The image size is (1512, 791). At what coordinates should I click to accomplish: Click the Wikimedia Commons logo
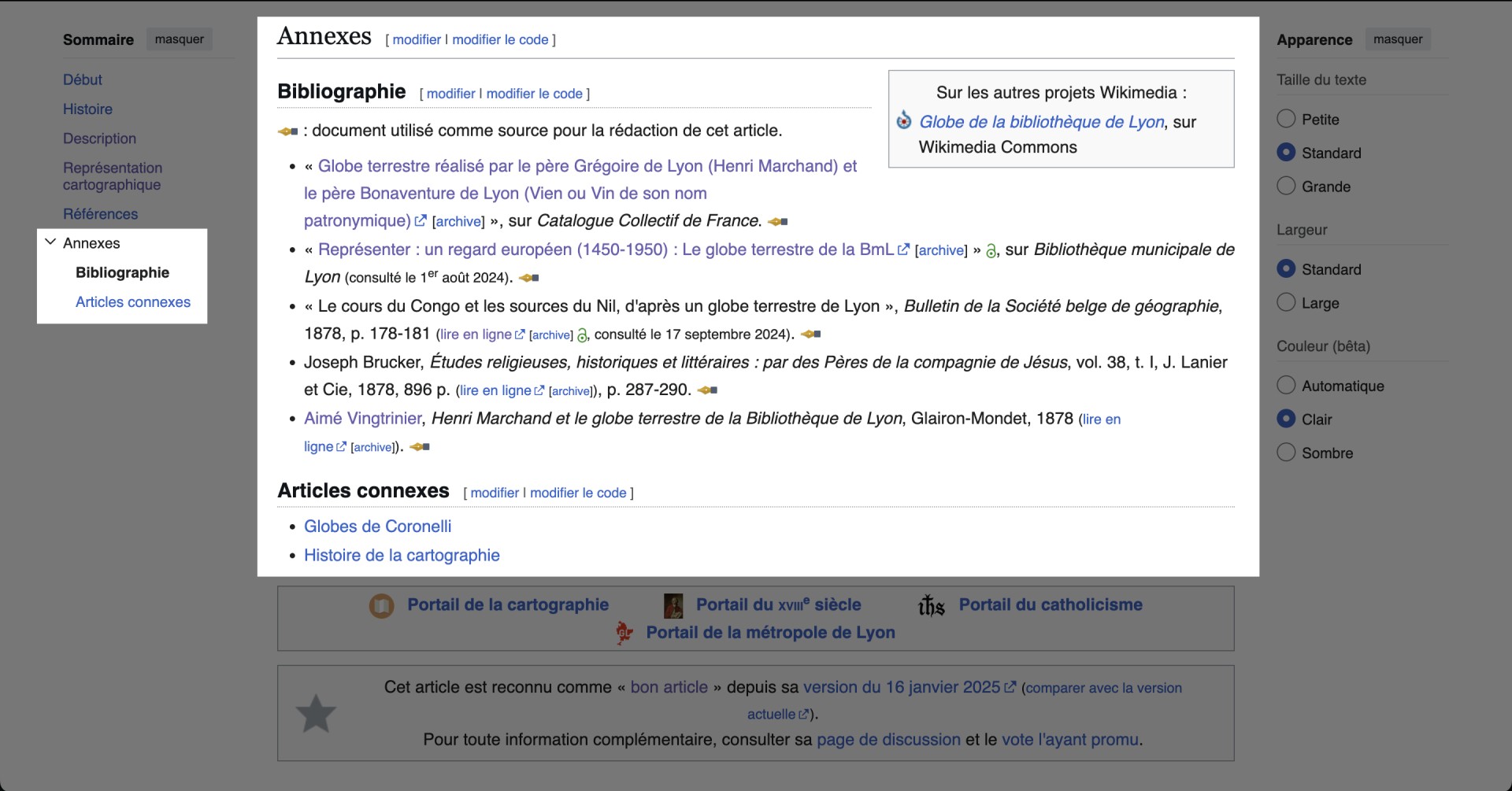tap(904, 120)
